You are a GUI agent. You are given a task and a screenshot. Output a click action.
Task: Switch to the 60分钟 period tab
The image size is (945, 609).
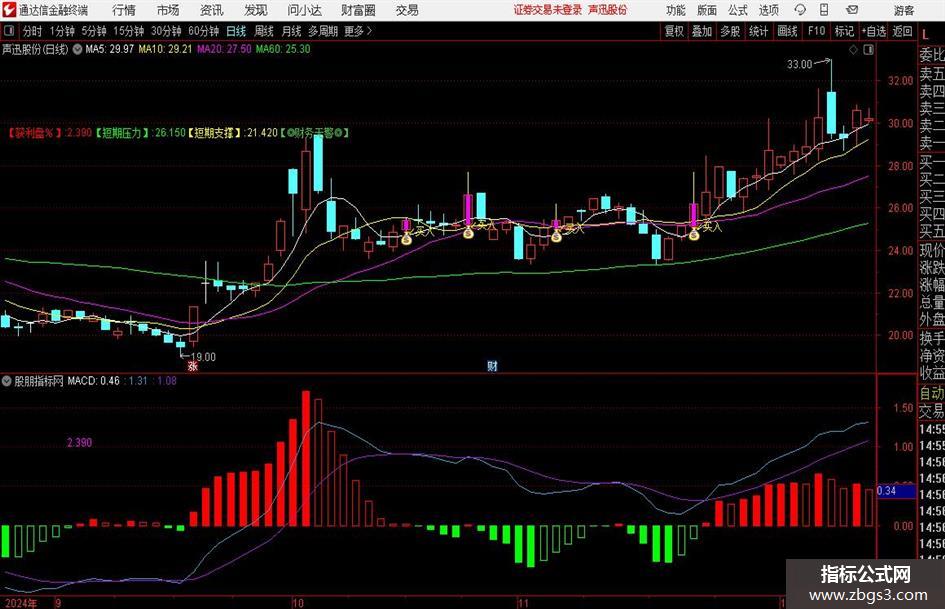pos(203,31)
